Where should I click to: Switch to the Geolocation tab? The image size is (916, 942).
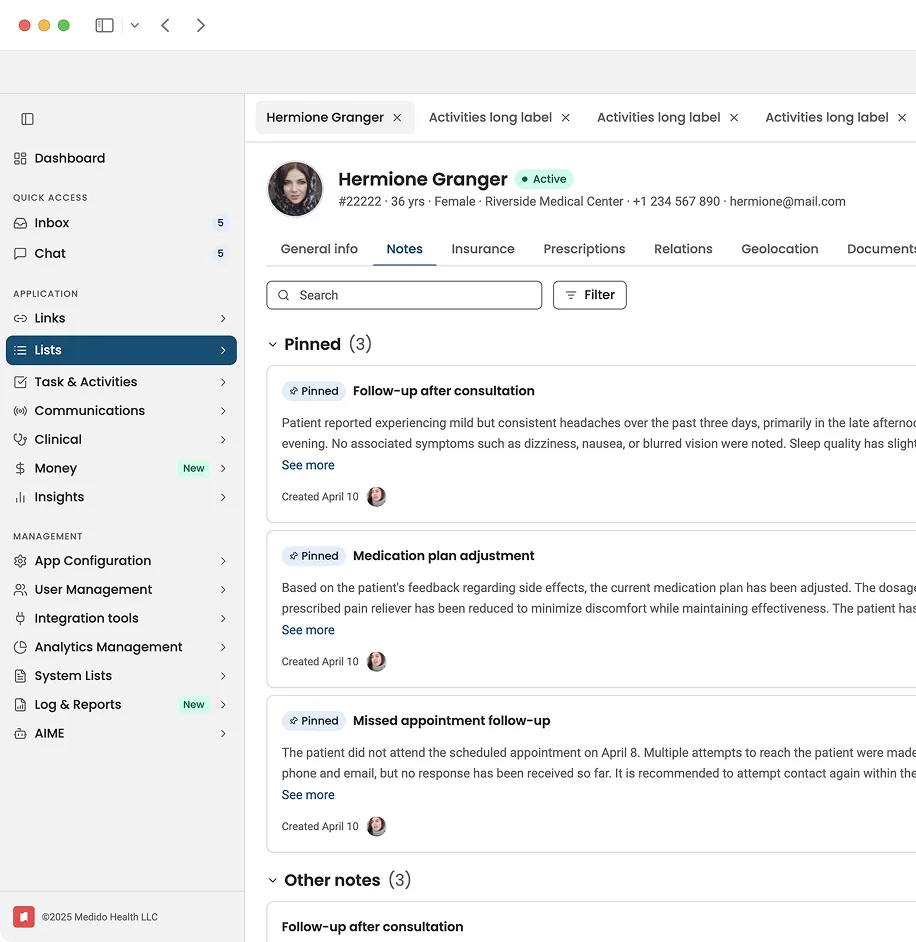780,249
